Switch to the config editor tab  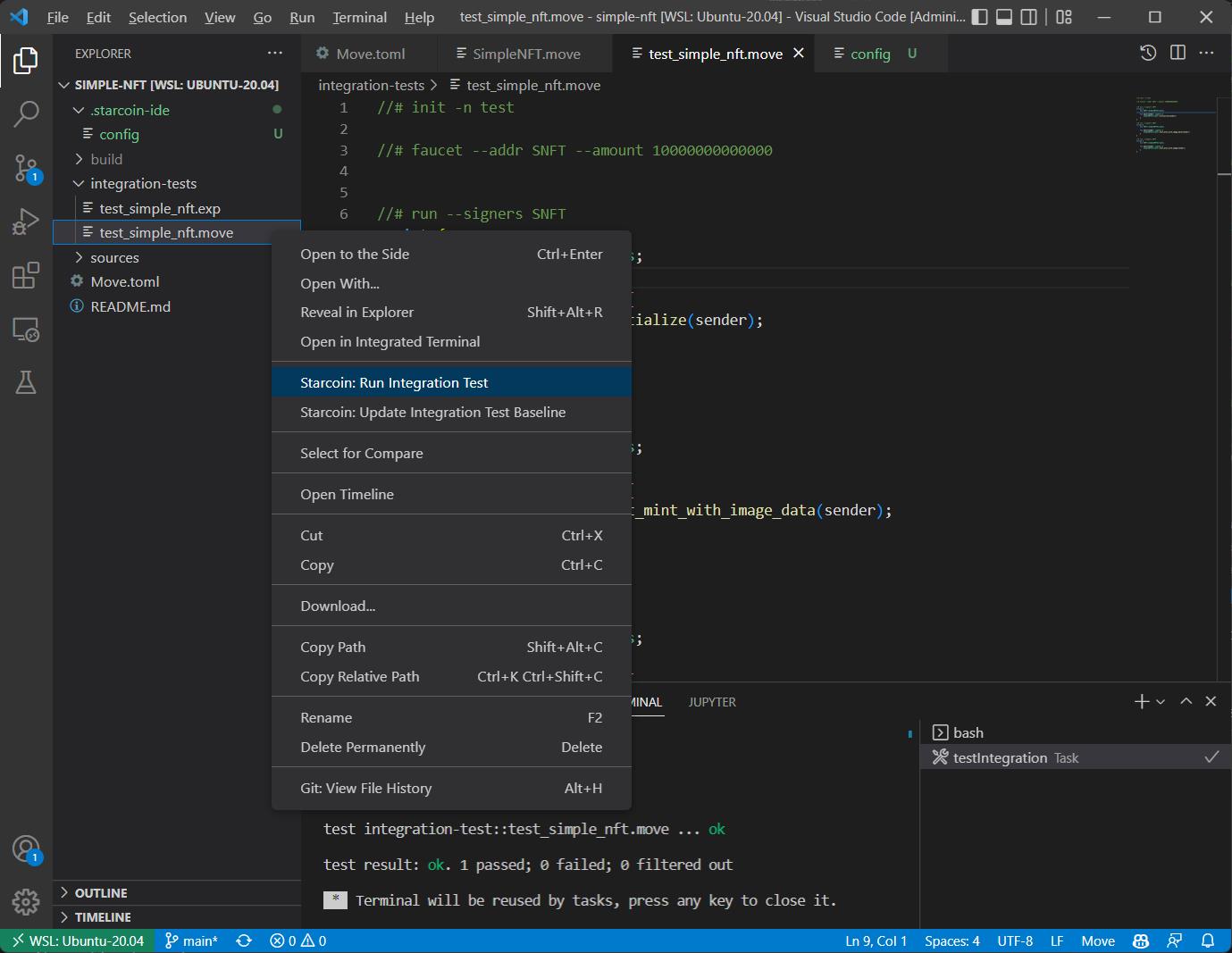(x=880, y=54)
